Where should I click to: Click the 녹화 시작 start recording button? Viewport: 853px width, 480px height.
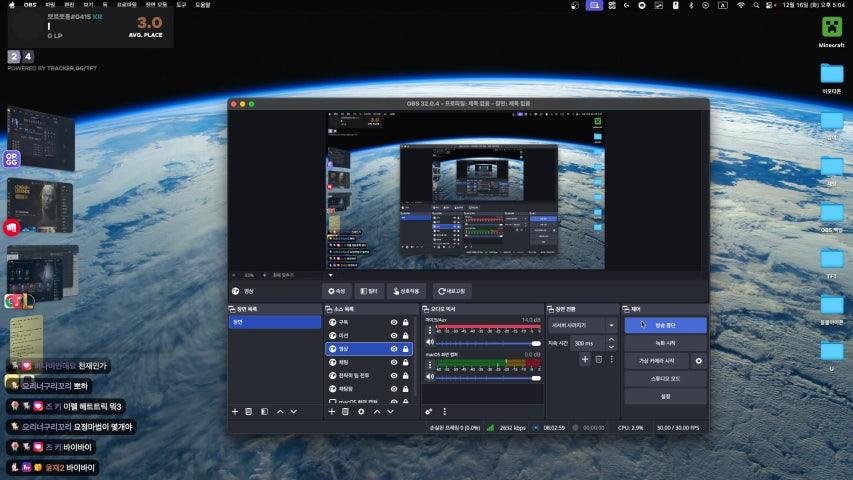(x=665, y=343)
